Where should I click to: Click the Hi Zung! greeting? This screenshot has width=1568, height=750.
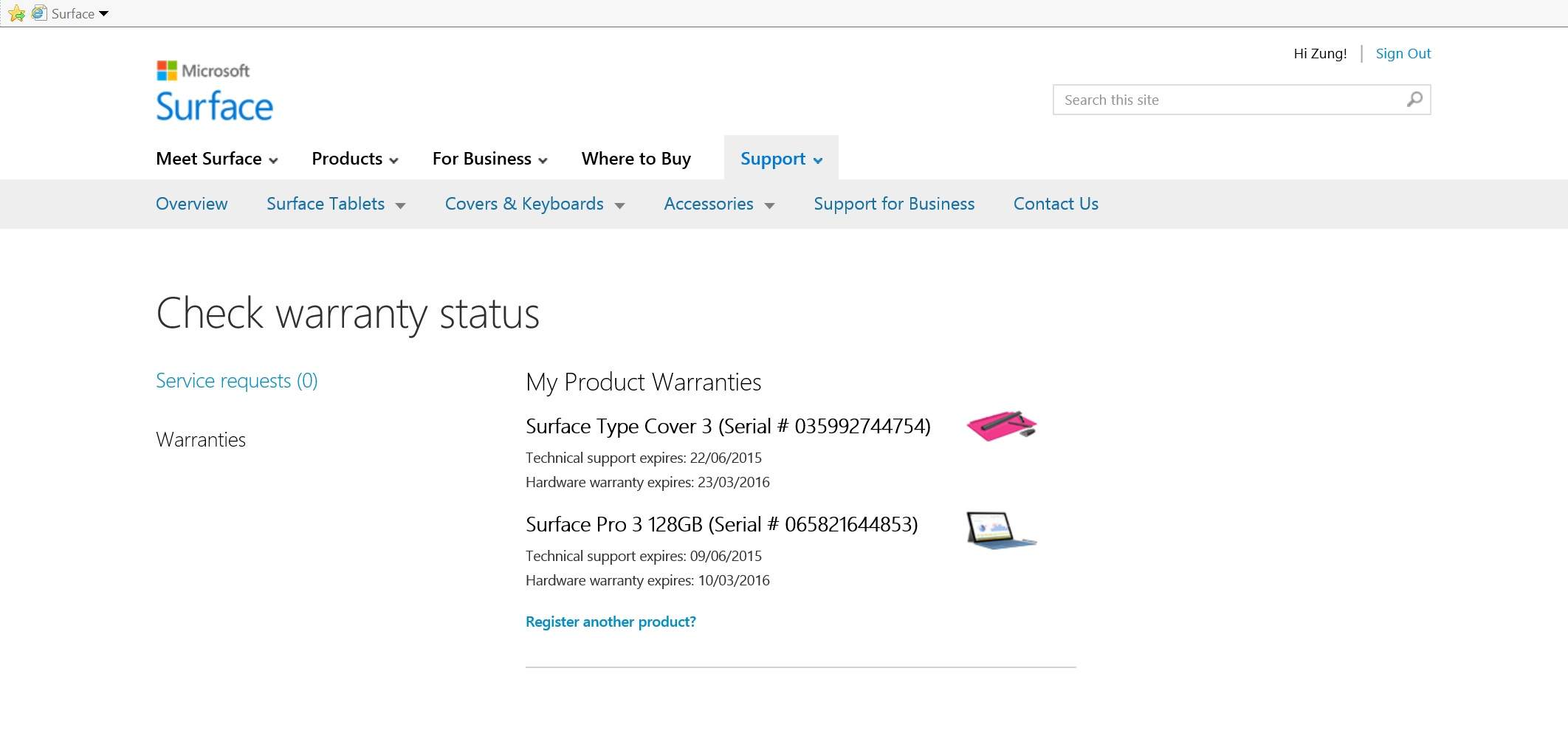(1320, 53)
